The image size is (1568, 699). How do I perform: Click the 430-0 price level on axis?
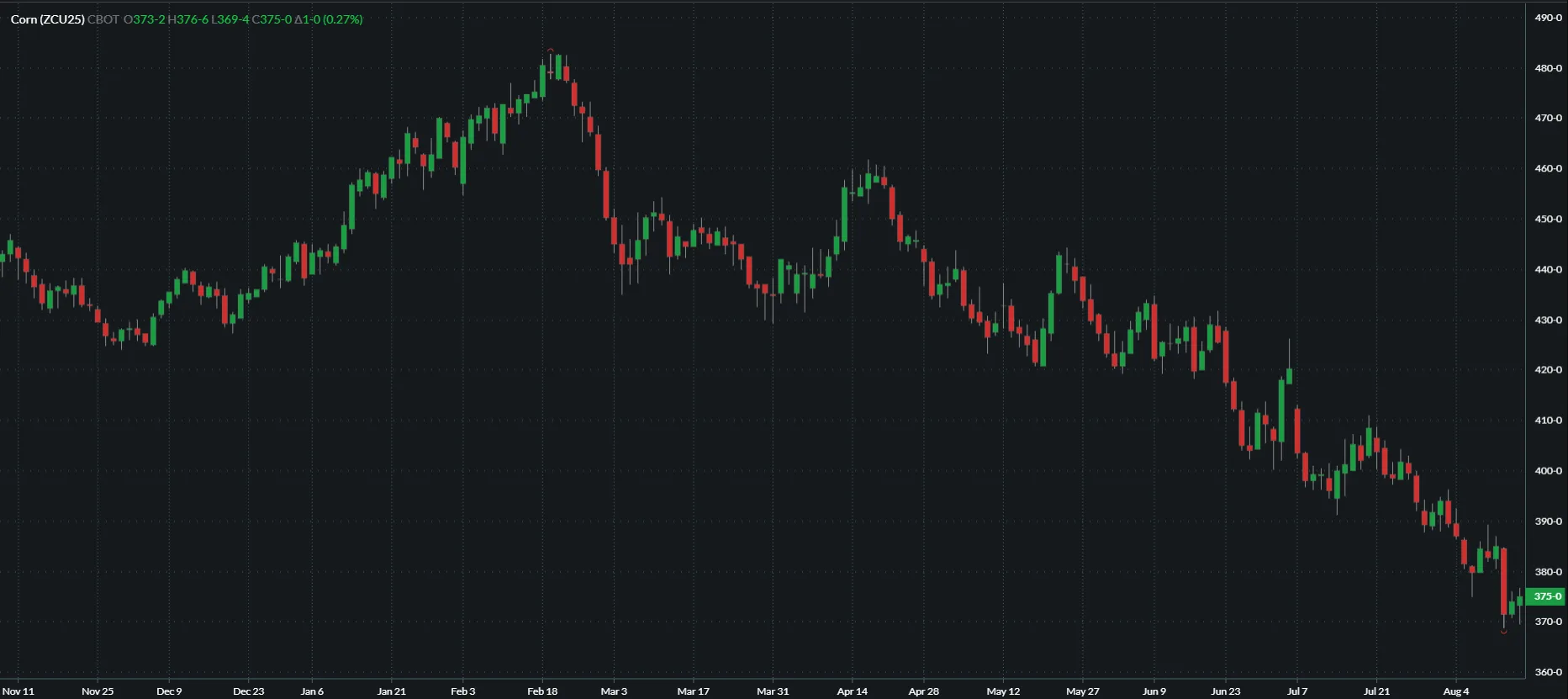click(1548, 320)
